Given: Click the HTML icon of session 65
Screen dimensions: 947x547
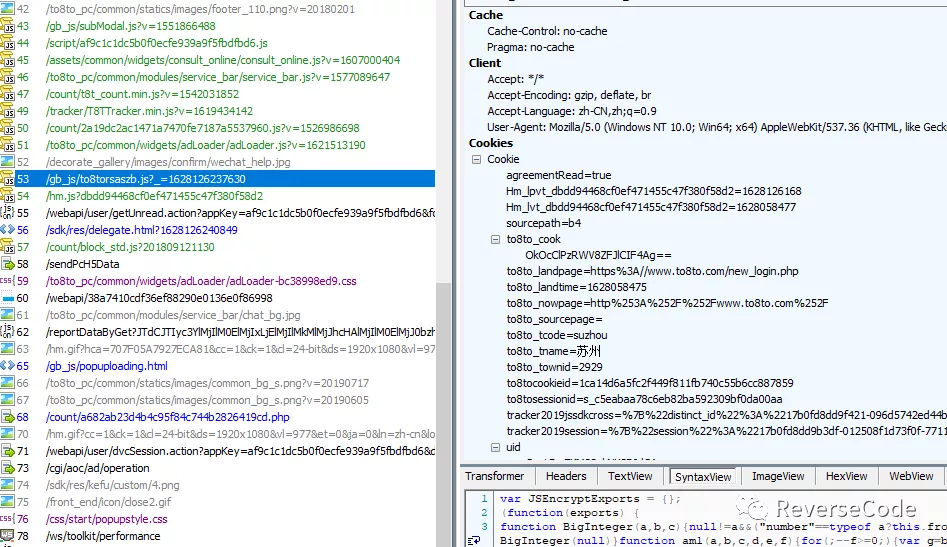Looking at the screenshot, I should (7, 365).
